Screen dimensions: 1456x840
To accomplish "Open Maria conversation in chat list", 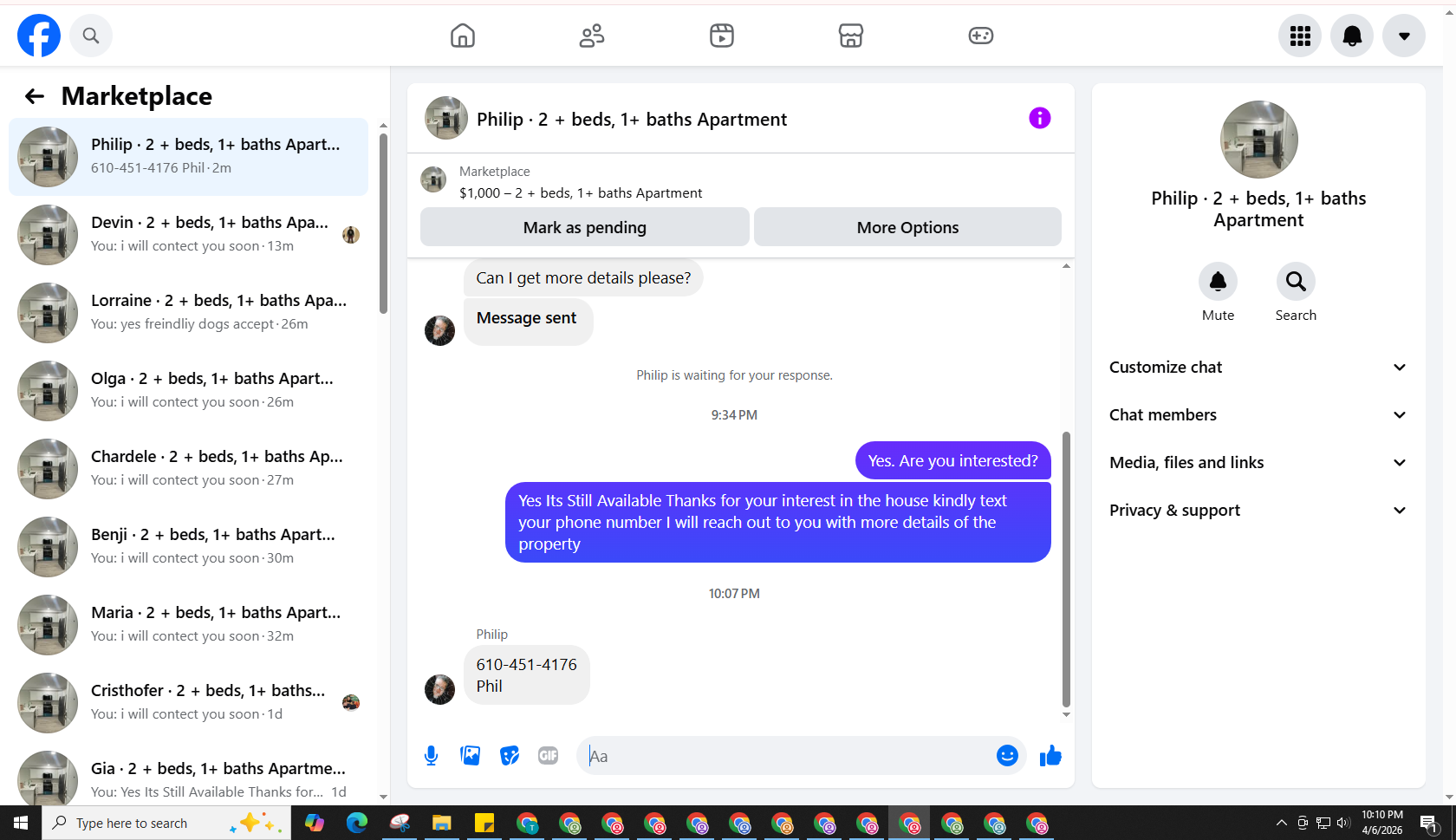I will coord(188,625).
